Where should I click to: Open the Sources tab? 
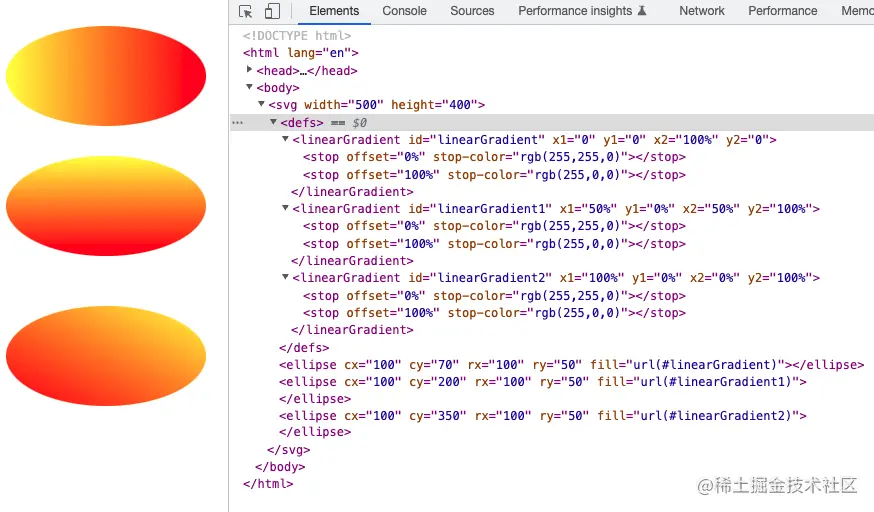(472, 11)
